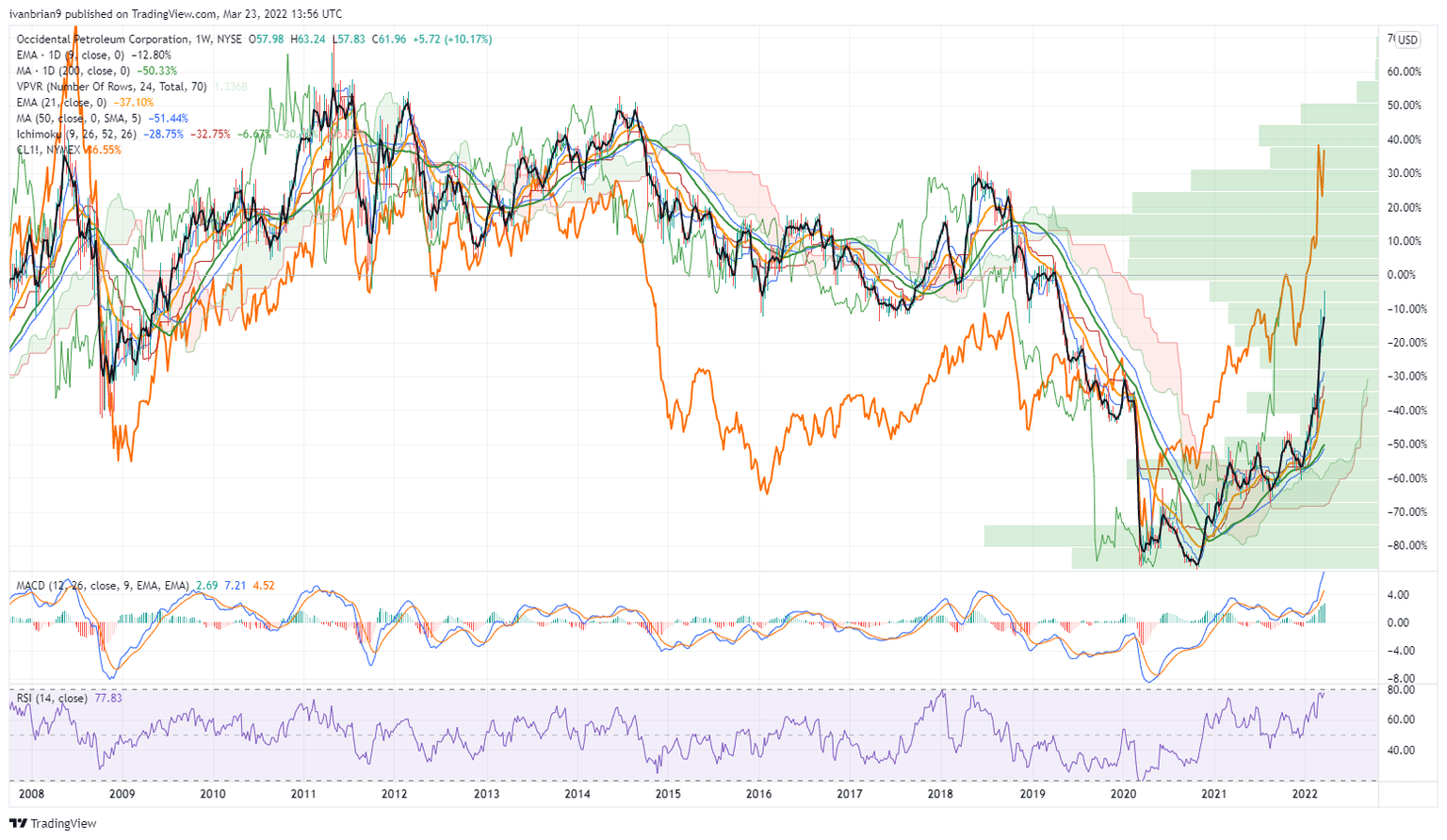Image resolution: width=1447 pixels, height=840 pixels.
Task: Click the MACD axis 0.00 label
Action: coord(1398,622)
